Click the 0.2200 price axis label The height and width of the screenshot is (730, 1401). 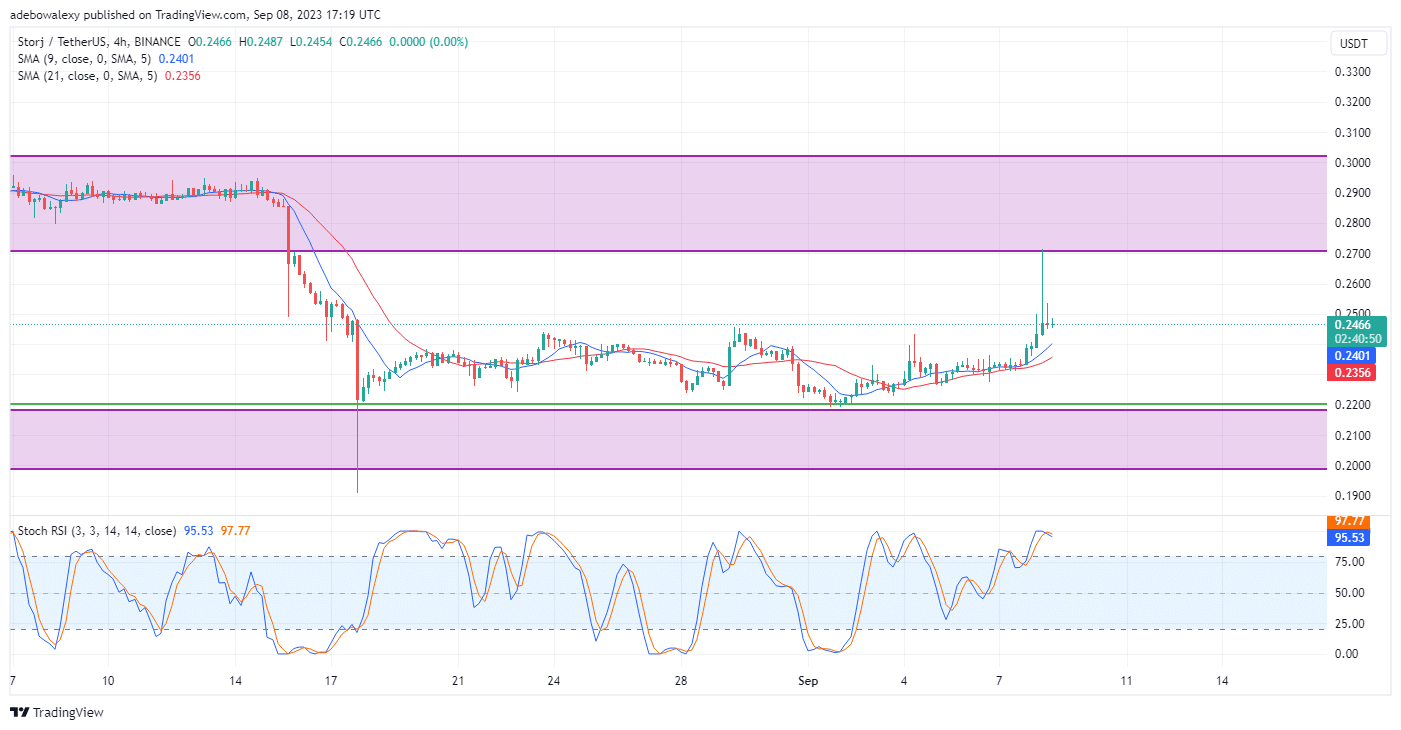1353,405
